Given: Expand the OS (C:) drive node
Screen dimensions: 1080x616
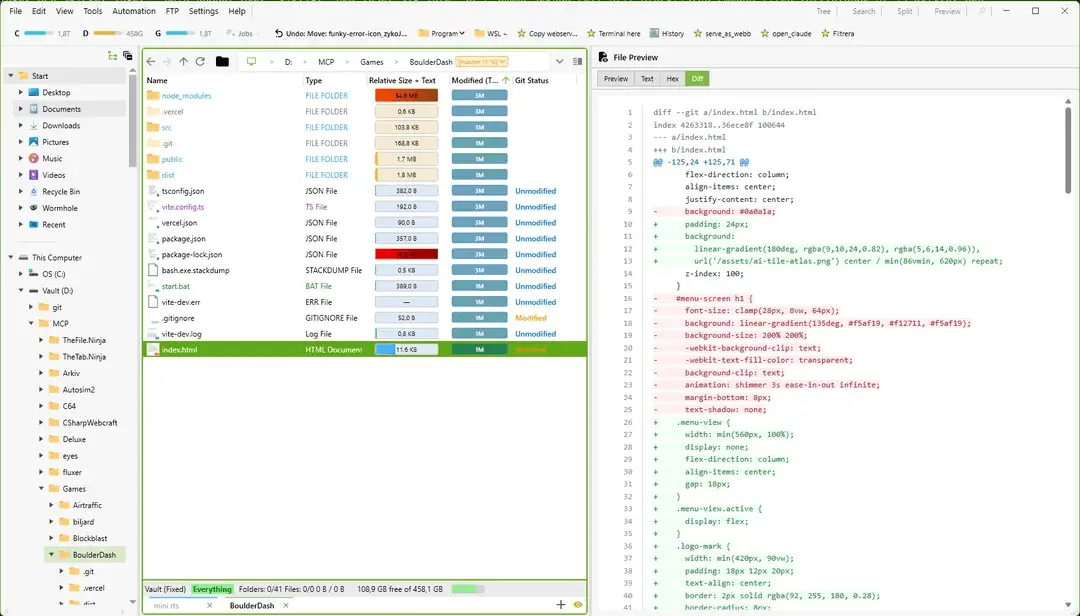Looking at the screenshot, I should [21, 274].
